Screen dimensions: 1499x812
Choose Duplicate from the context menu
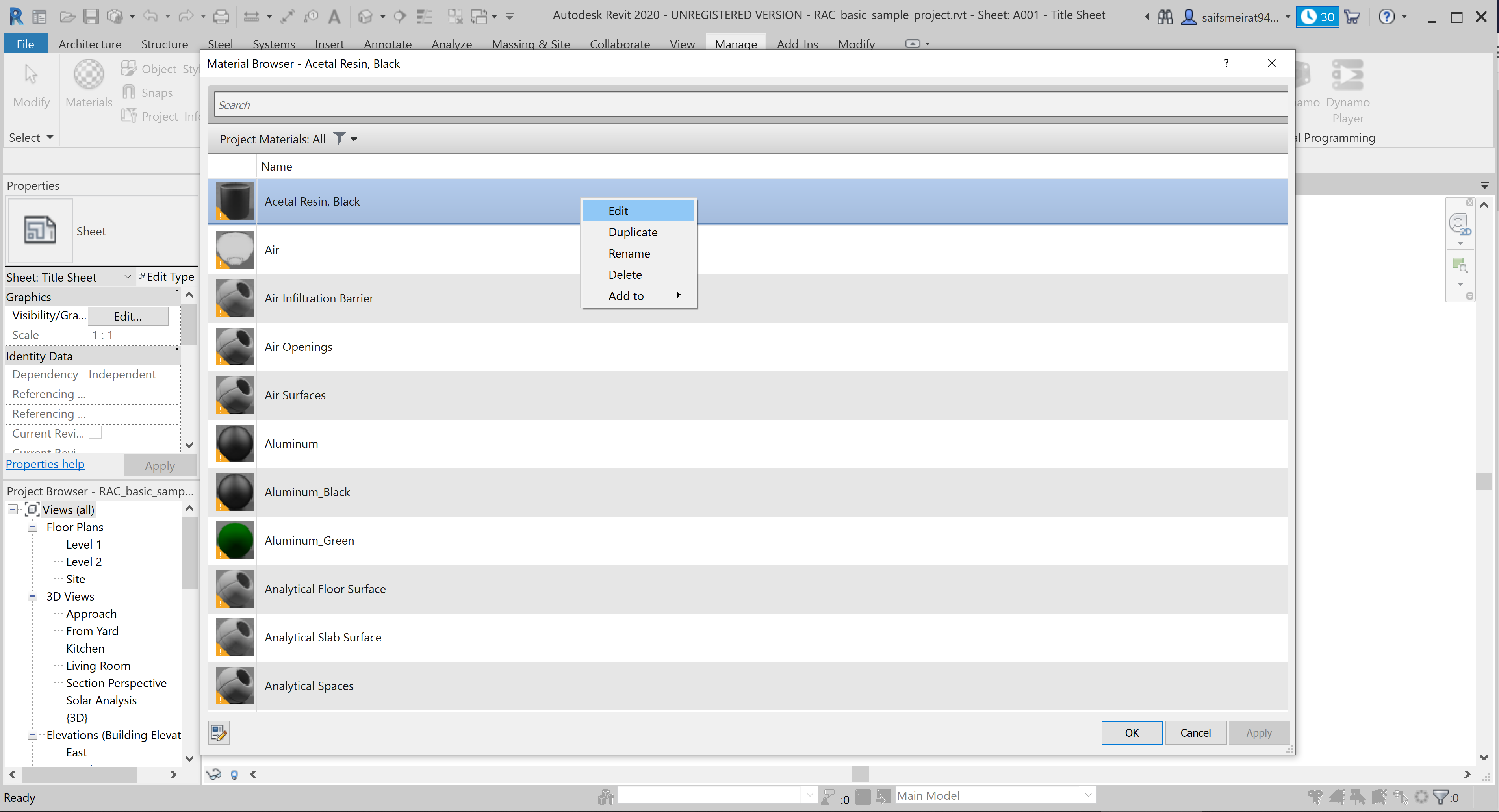point(633,232)
